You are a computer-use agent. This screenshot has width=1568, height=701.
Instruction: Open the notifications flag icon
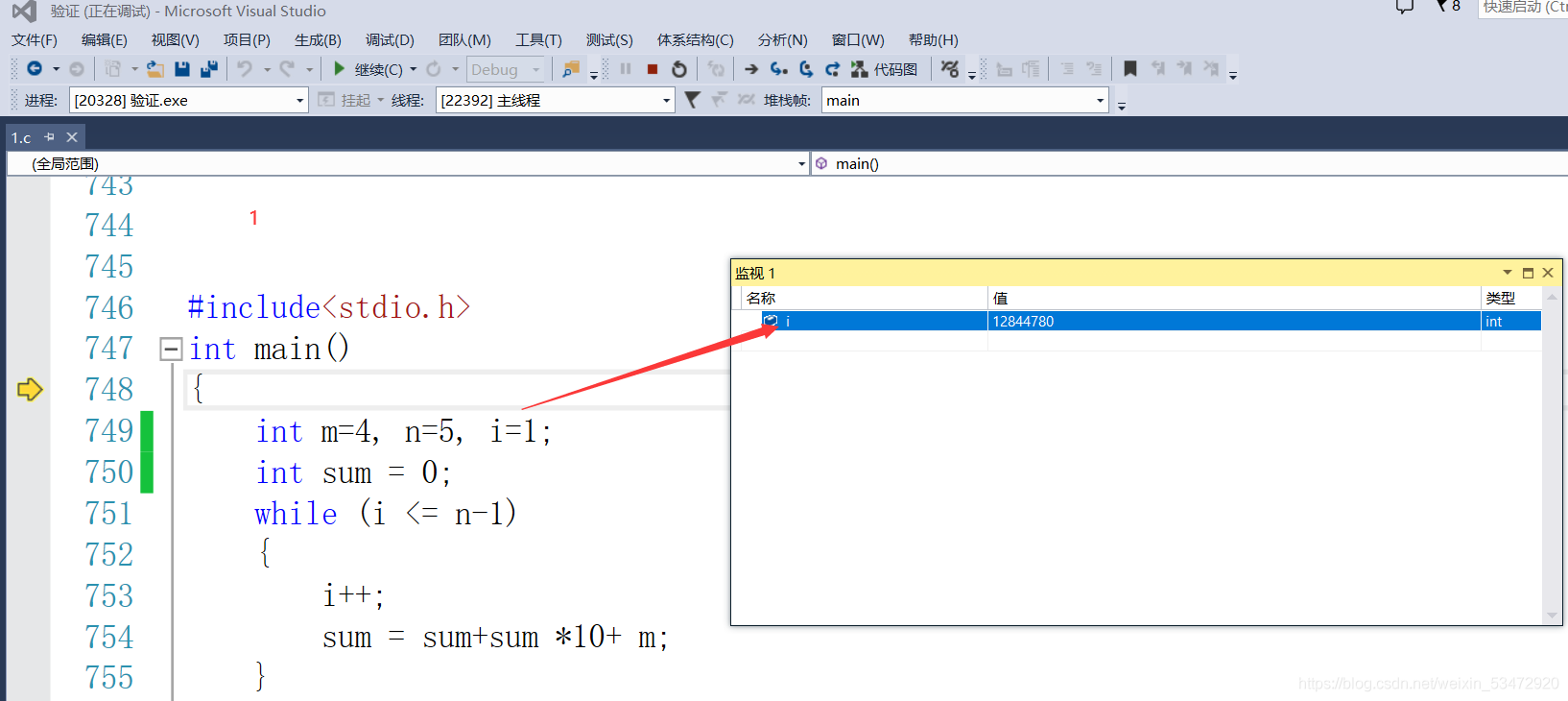[x=1441, y=7]
